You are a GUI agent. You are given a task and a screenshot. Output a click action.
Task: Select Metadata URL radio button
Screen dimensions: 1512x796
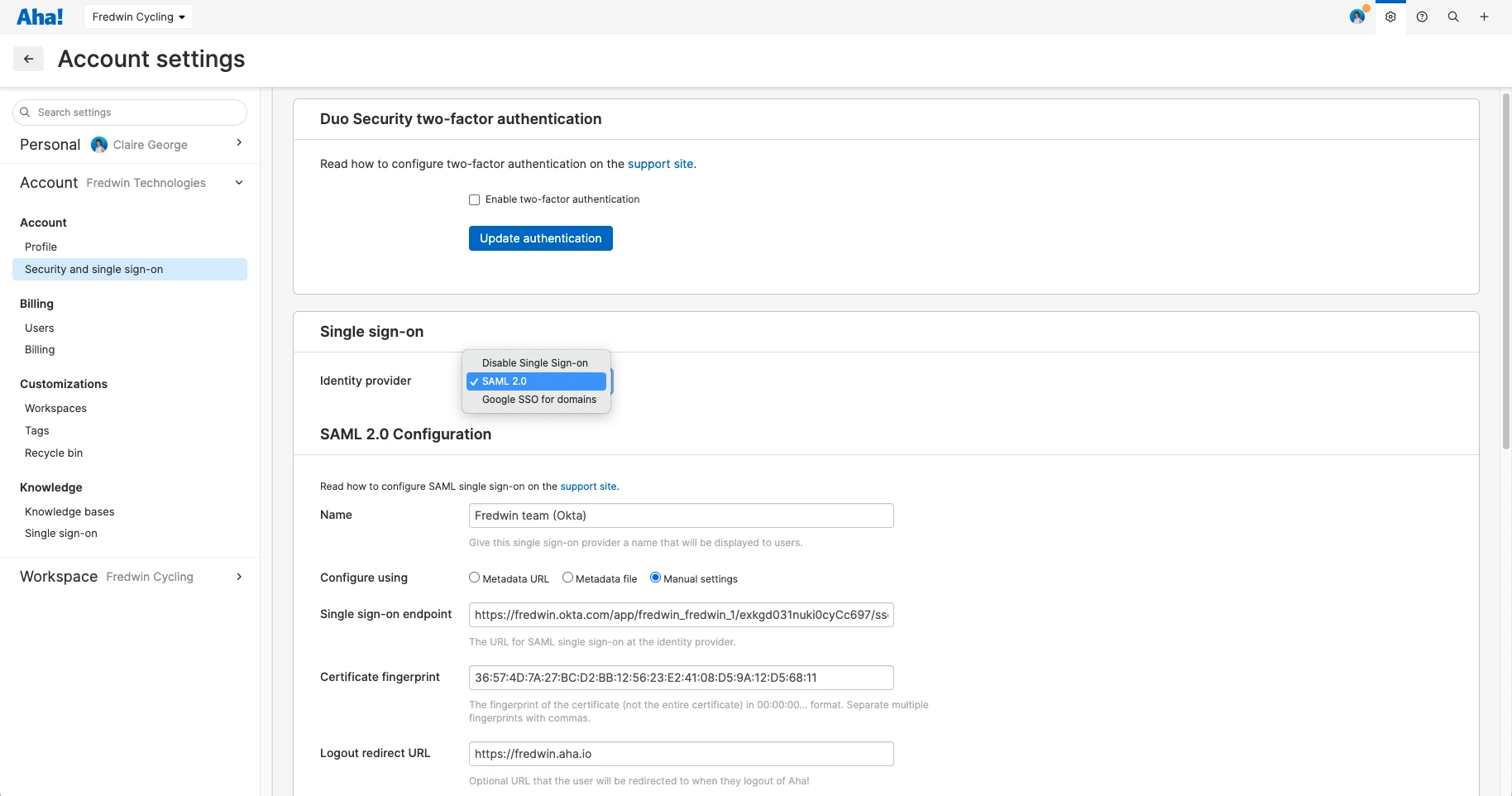(x=475, y=578)
